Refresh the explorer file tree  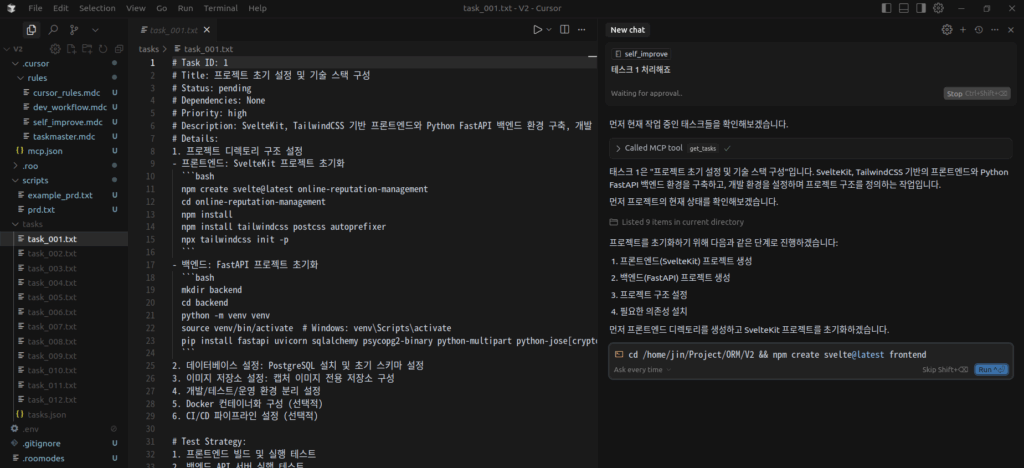pyautogui.click(x=103, y=49)
